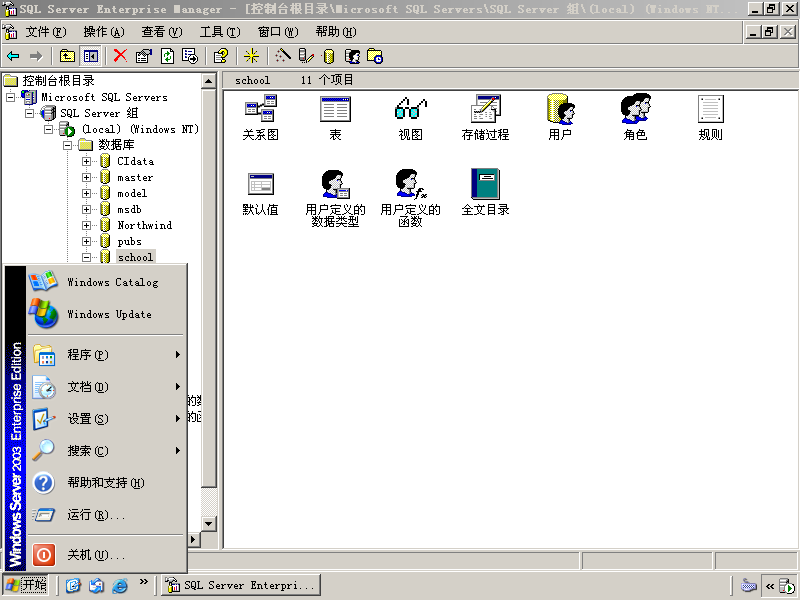Open the 操作(A) menu

pos(104,32)
